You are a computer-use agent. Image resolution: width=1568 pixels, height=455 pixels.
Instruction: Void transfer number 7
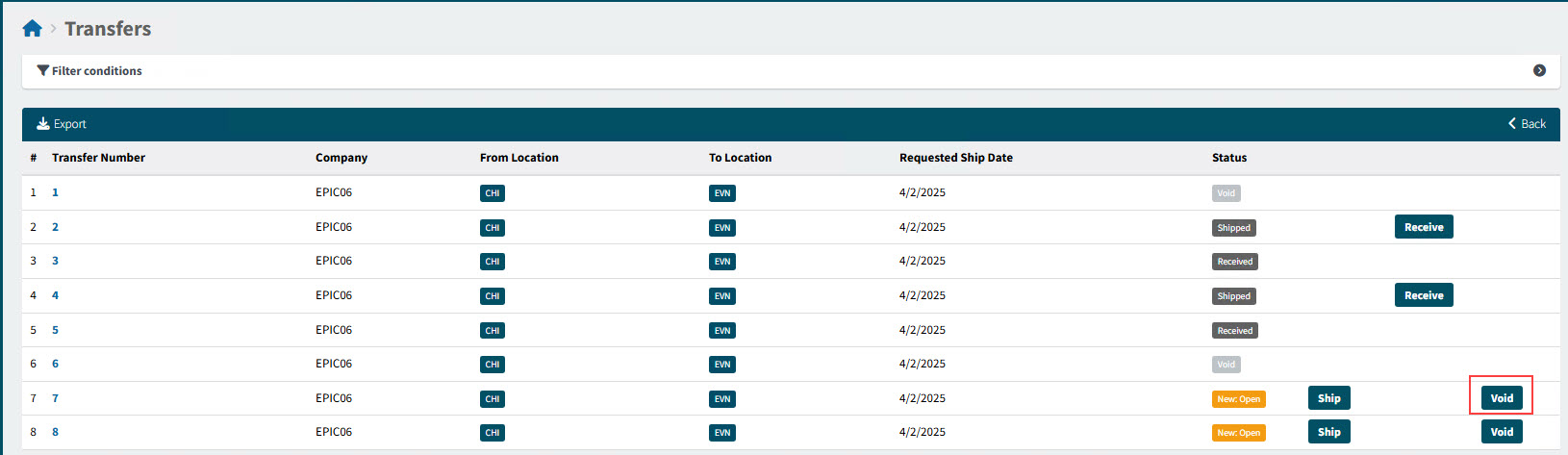[1502, 398]
